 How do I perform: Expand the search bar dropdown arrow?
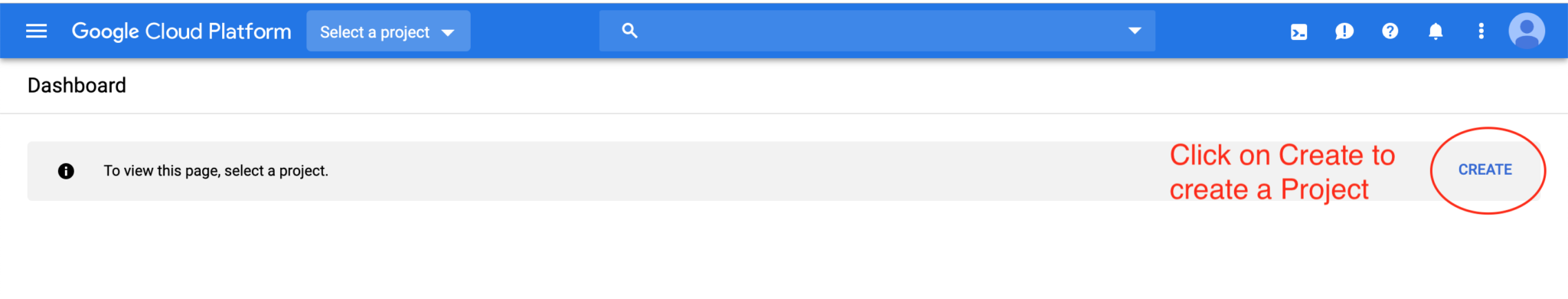[1135, 31]
